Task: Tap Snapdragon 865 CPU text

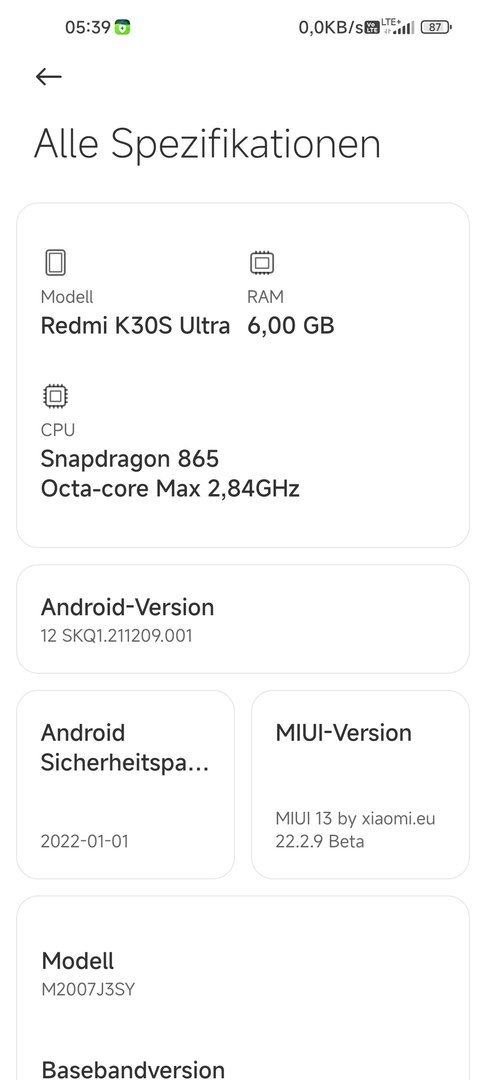Action: [130, 458]
